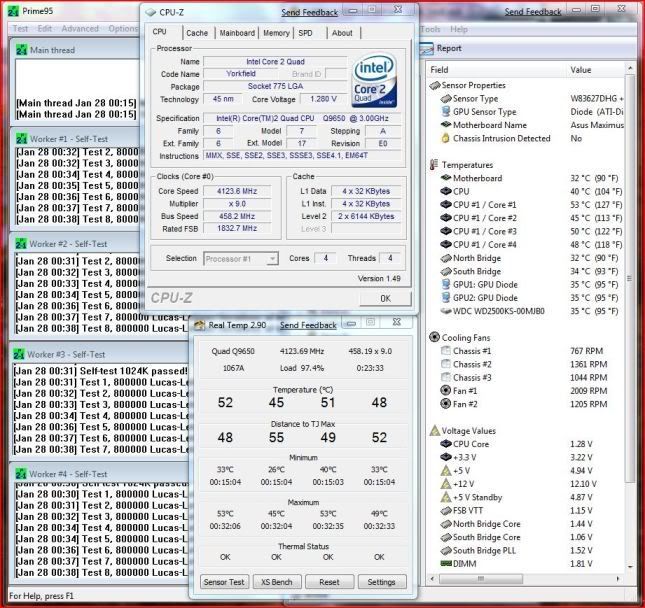645x608 pixels.
Task: Click the Prime95 application icon in title bar
Action: pyautogui.click(x=14, y=11)
